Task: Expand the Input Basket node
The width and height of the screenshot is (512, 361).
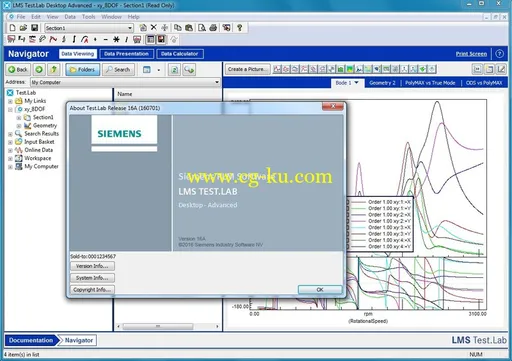Action: tap(10, 142)
